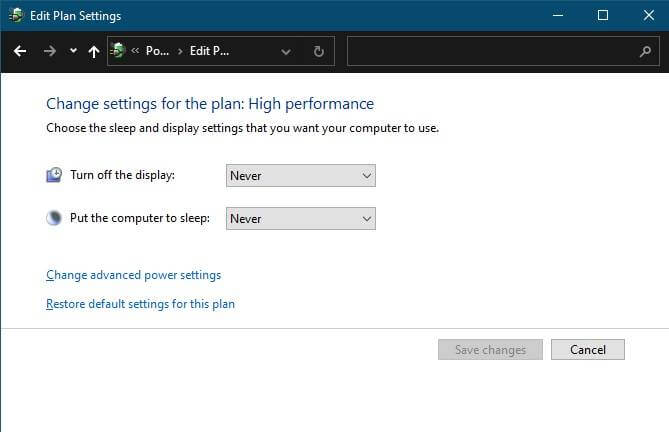Click the moon icon beside Put the computer to sleep
This screenshot has width=669, height=432.
coord(54,218)
